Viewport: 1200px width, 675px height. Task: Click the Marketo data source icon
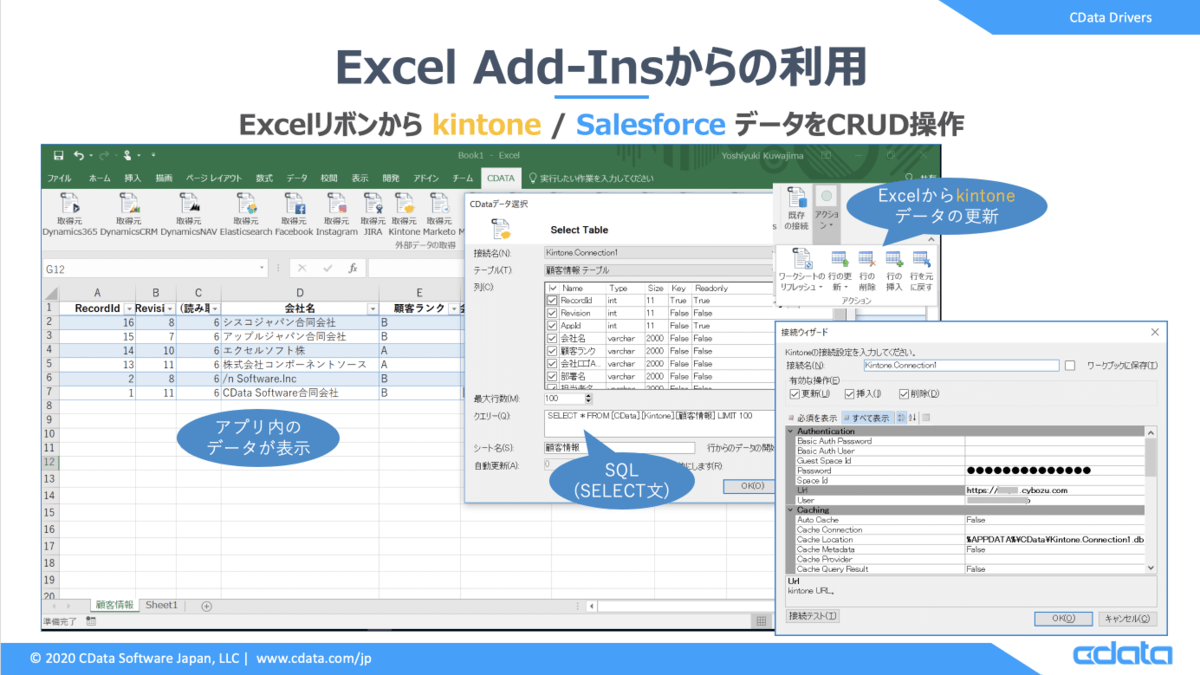(x=438, y=202)
